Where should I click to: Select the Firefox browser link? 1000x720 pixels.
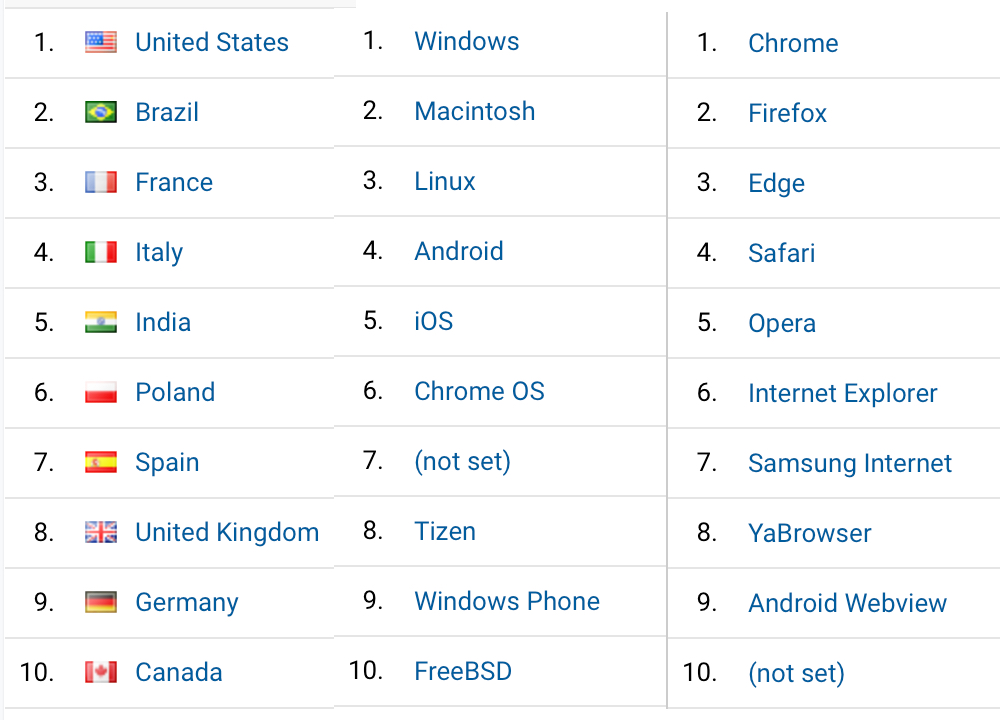coord(787,113)
